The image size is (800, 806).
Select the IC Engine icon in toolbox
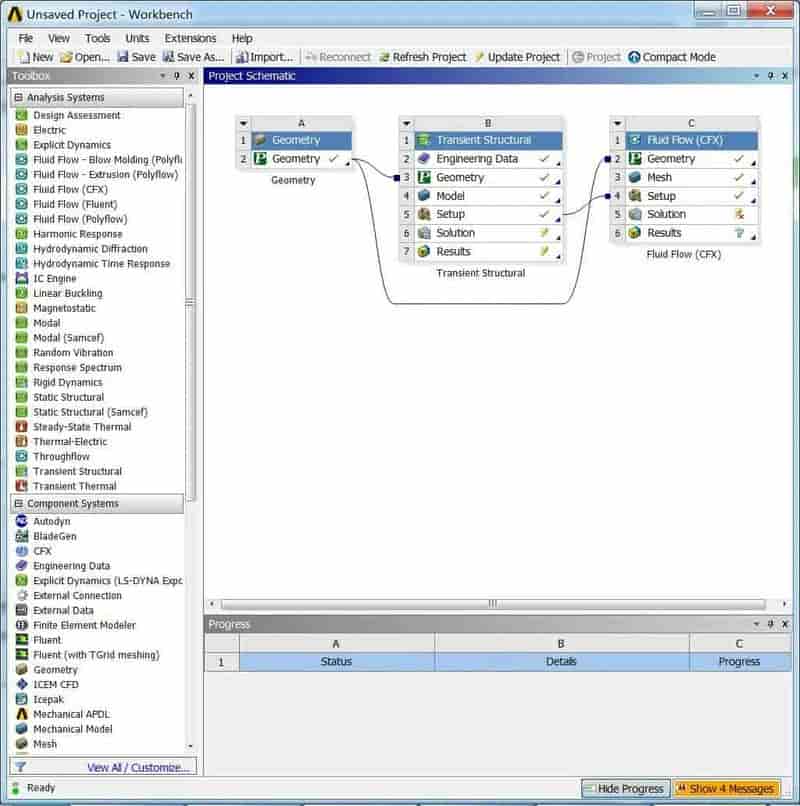coord(21,278)
